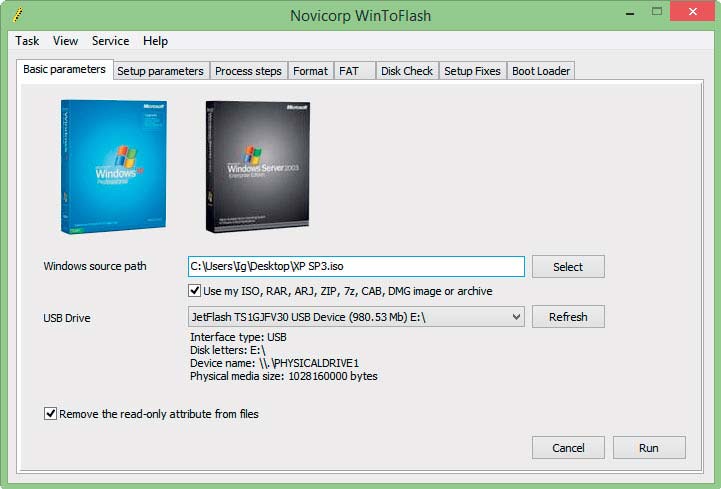The image size is (721, 489).
Task: Open the Help menu
Action: click(x=155, y=41)
